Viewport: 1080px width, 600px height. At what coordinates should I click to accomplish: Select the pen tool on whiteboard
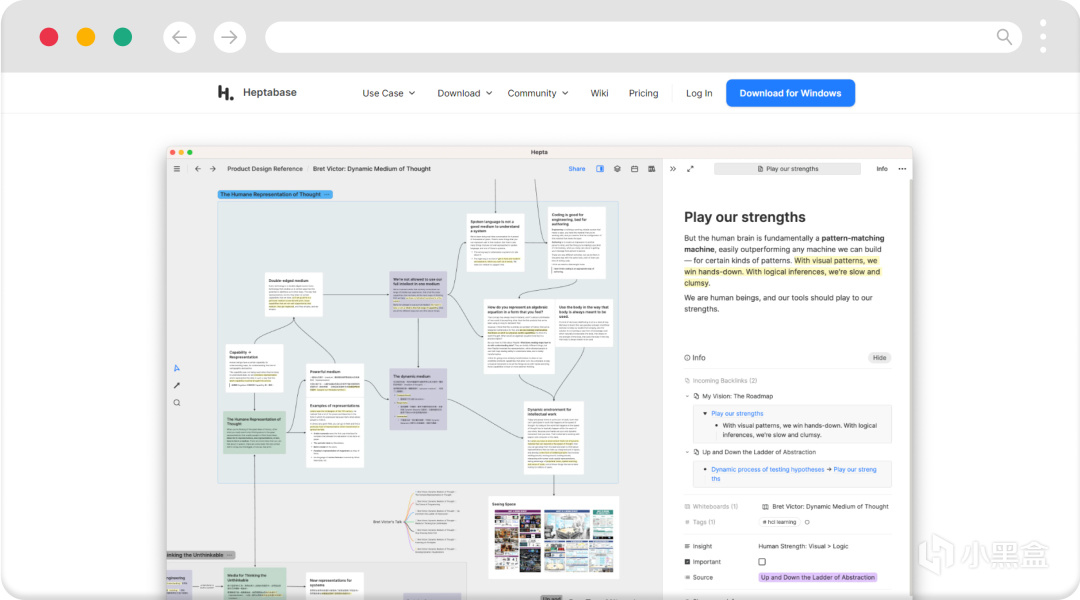coord(177,385)
